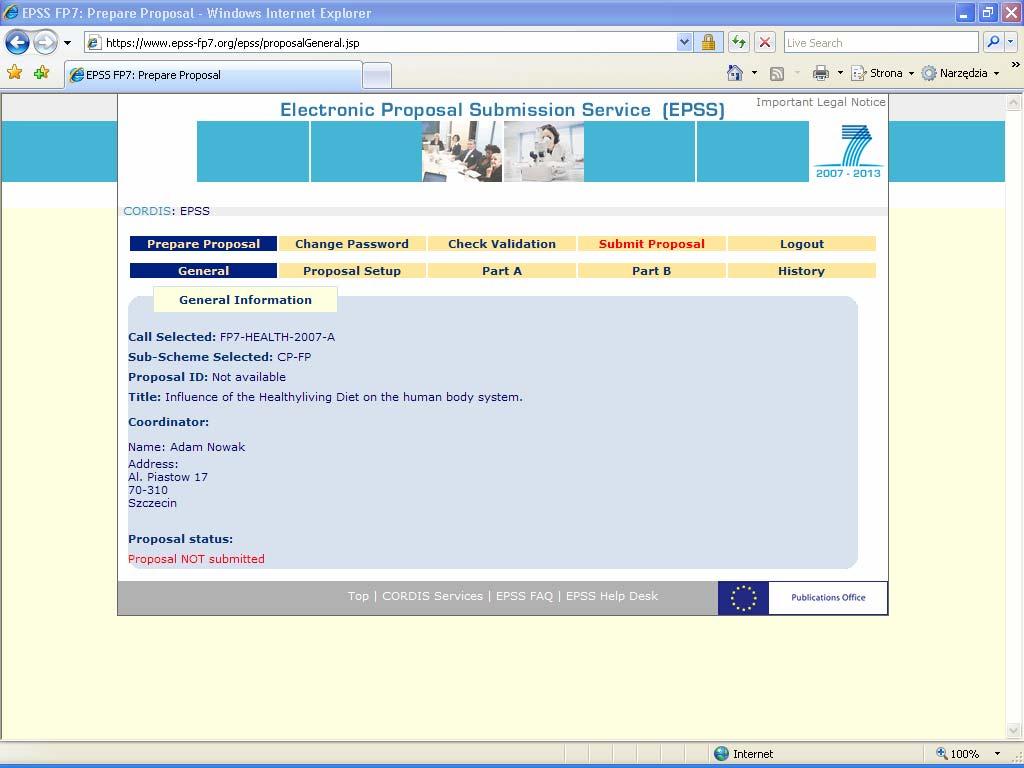The height and width of the screenshot is (768, 1024).
Task: Click the EPSS FAQ footer link
Action: coord(524,596)
